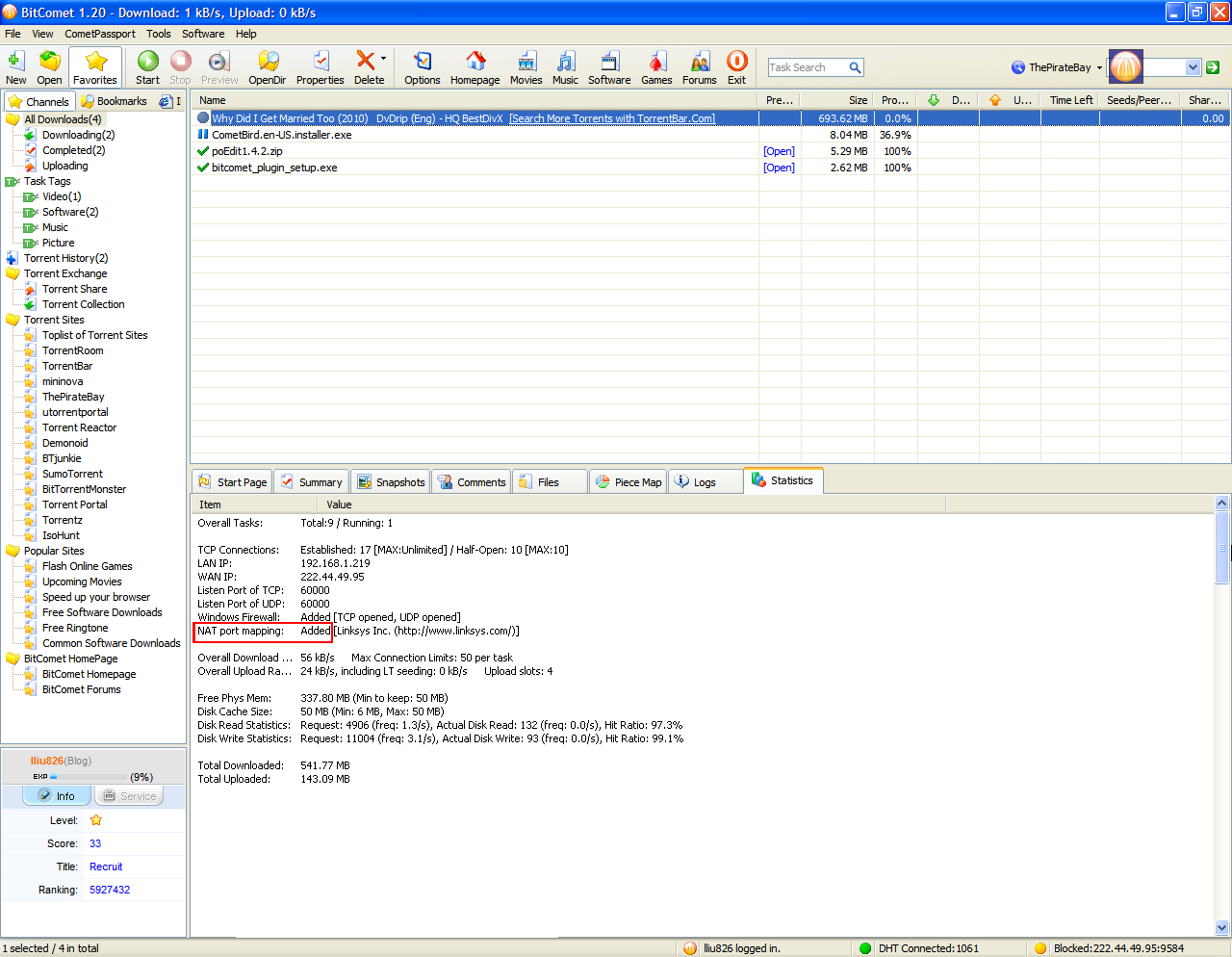Image resolution: width=1232 pixels, height=957 pixels.
Task: Switch to the Bookmarks sidebar tab
Action: click(x=115, y=101)
